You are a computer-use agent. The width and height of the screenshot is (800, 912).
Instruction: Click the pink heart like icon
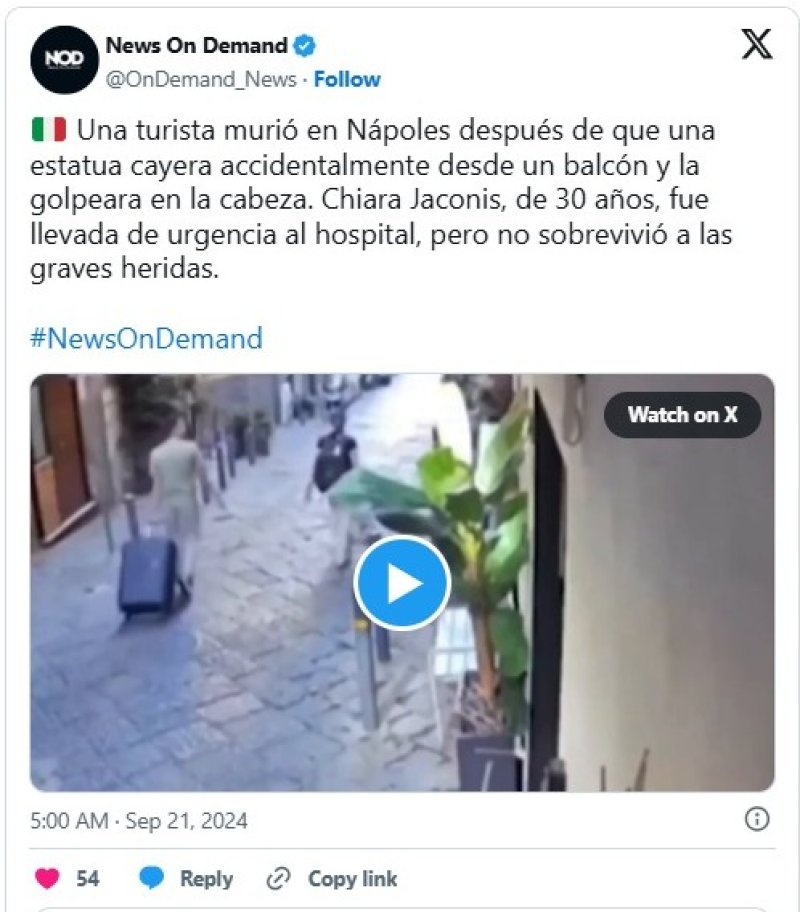click(47, 878)
